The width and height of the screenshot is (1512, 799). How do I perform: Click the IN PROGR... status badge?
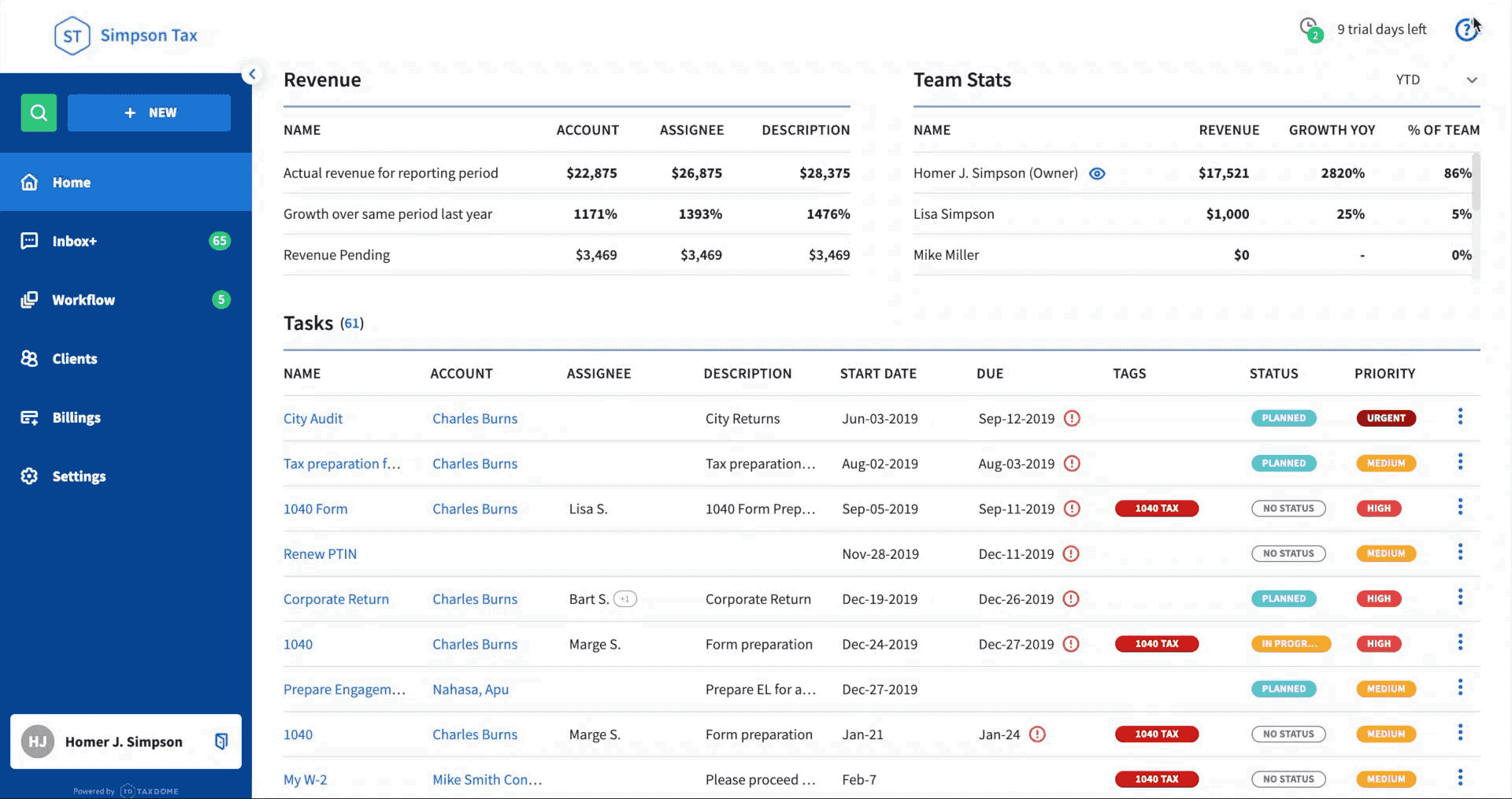[1291, 644]
